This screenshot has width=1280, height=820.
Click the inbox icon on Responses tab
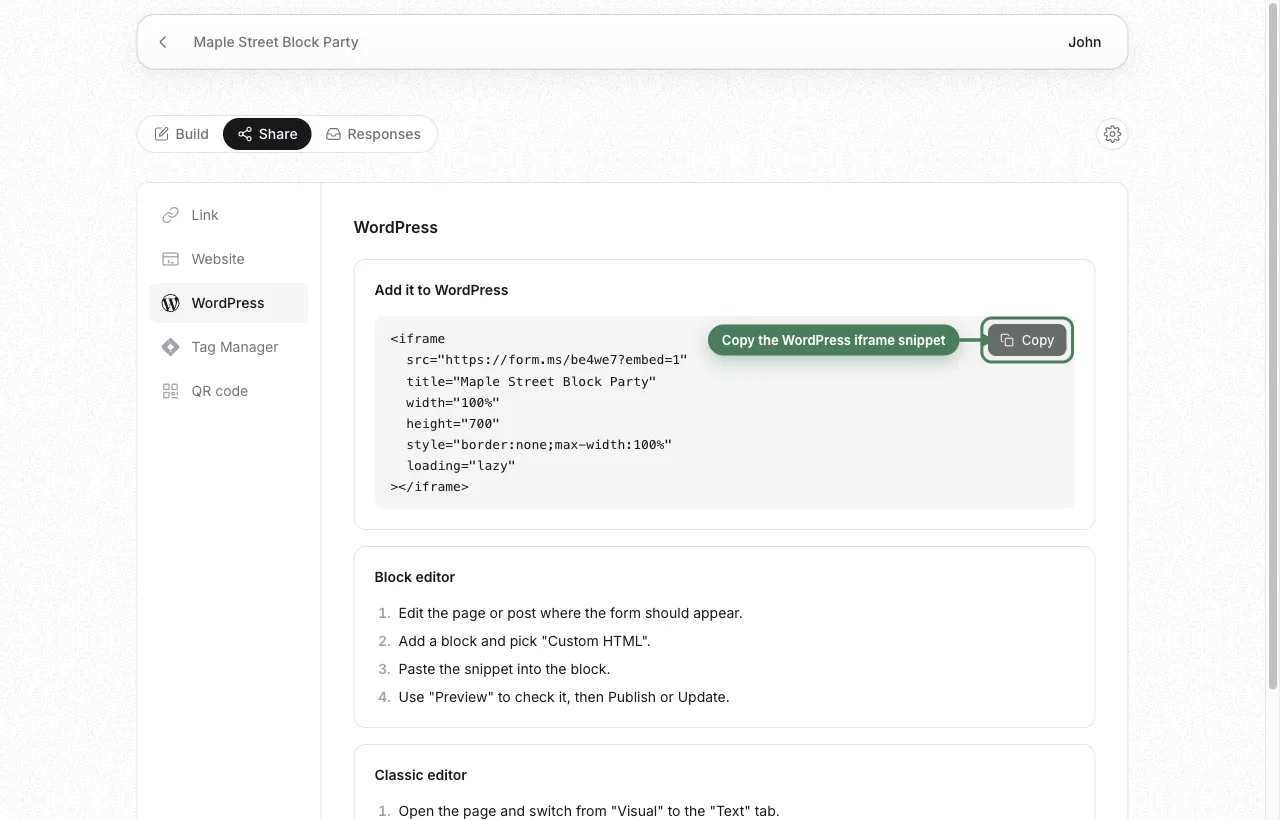pos(333,134)
